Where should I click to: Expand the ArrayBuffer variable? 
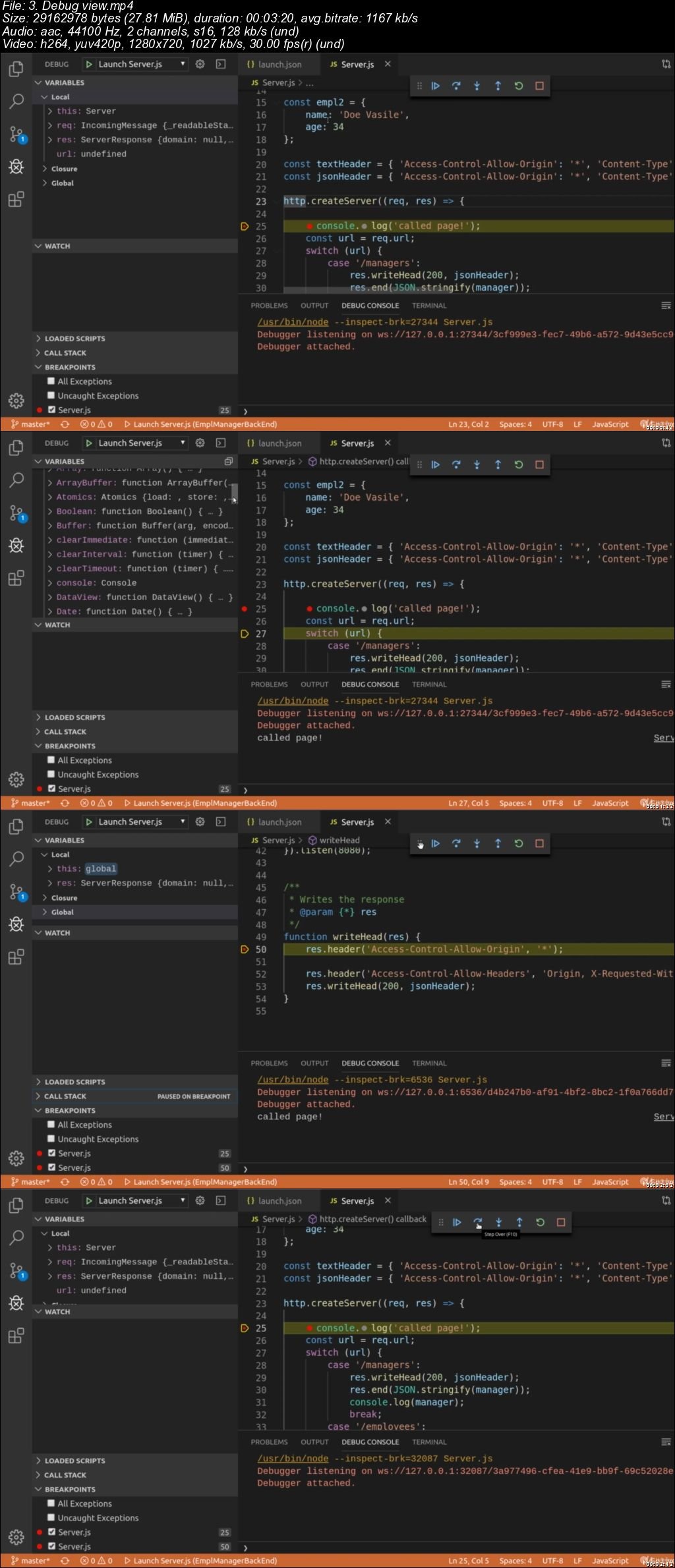click(50, 483)
